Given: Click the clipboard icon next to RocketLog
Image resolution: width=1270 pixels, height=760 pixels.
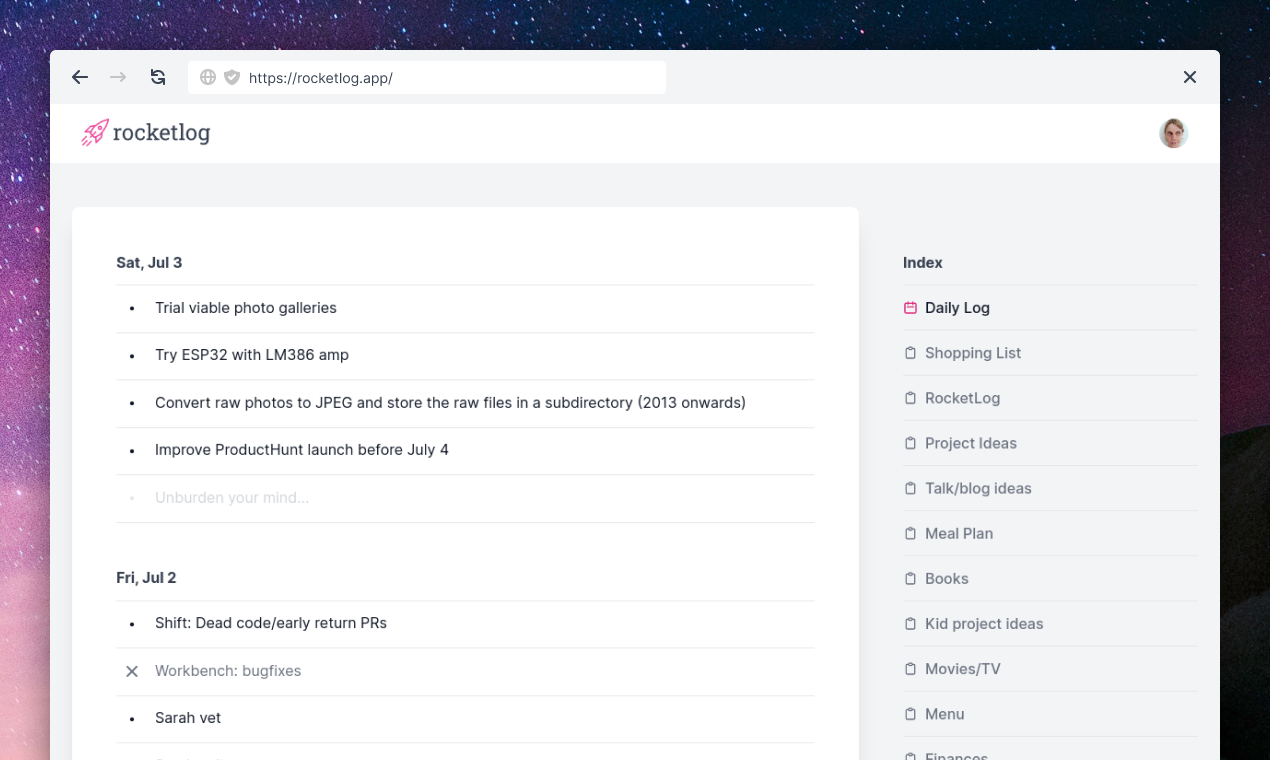Looking at the screenshot, I should click(x=910, y=398).
